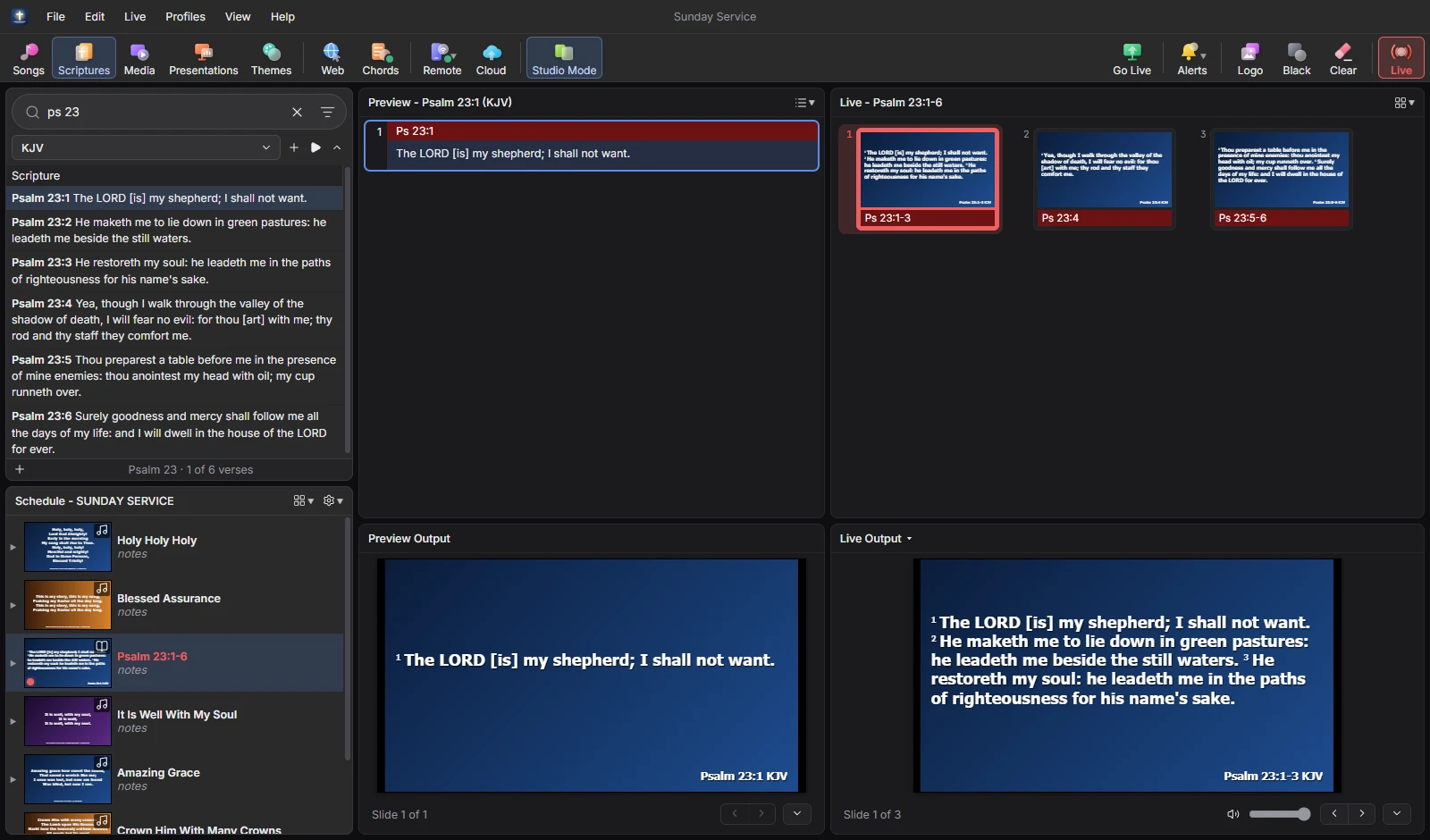1430x840 pixels.
Task: Expand the Holy Holy Holy schedule item
Action: click(13, 547)
